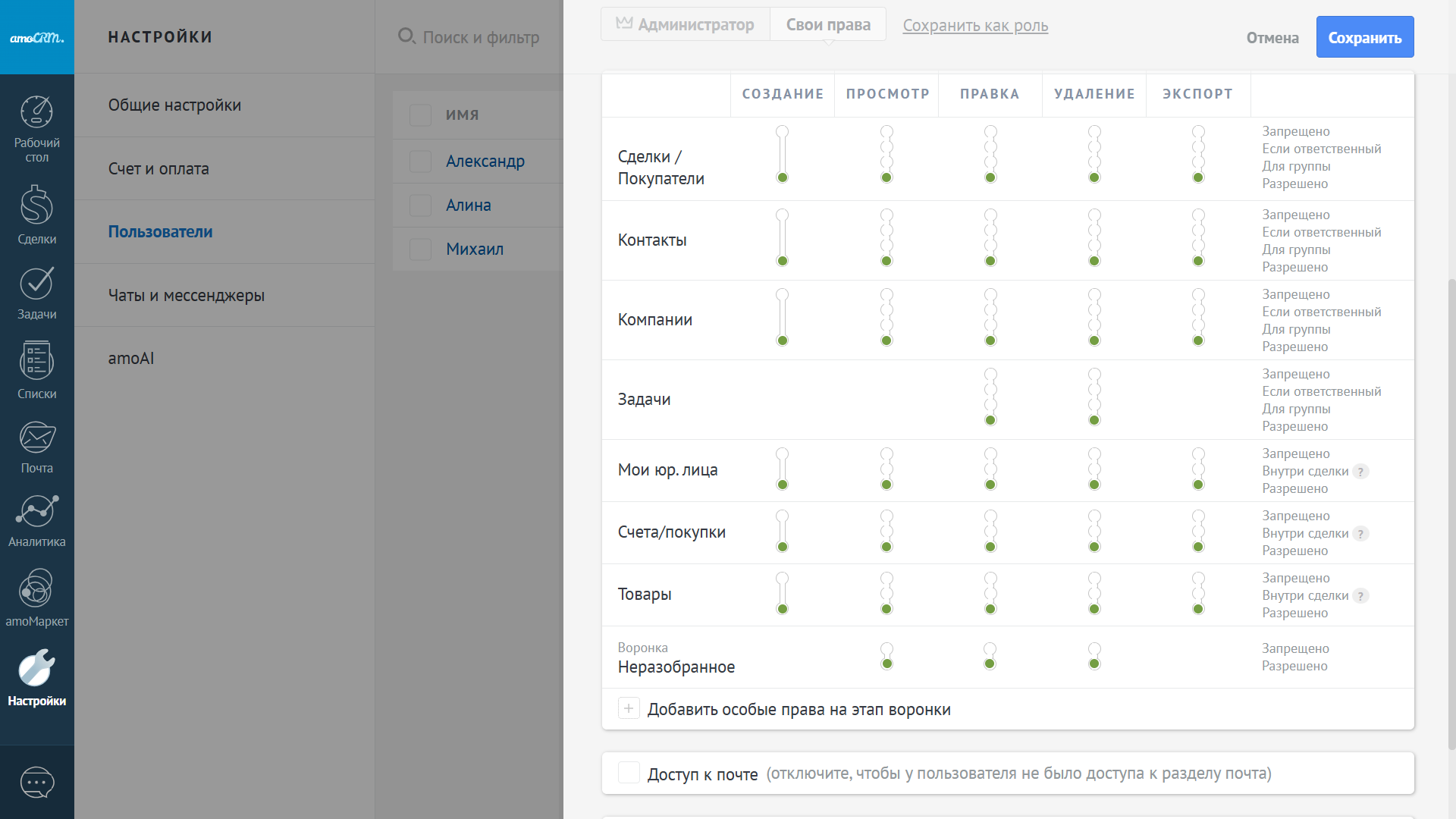The width and height of the screenshot is (1456, 819).
Task: Click question mark next to Товары Внутри сделки
Action: [1360, 596]
